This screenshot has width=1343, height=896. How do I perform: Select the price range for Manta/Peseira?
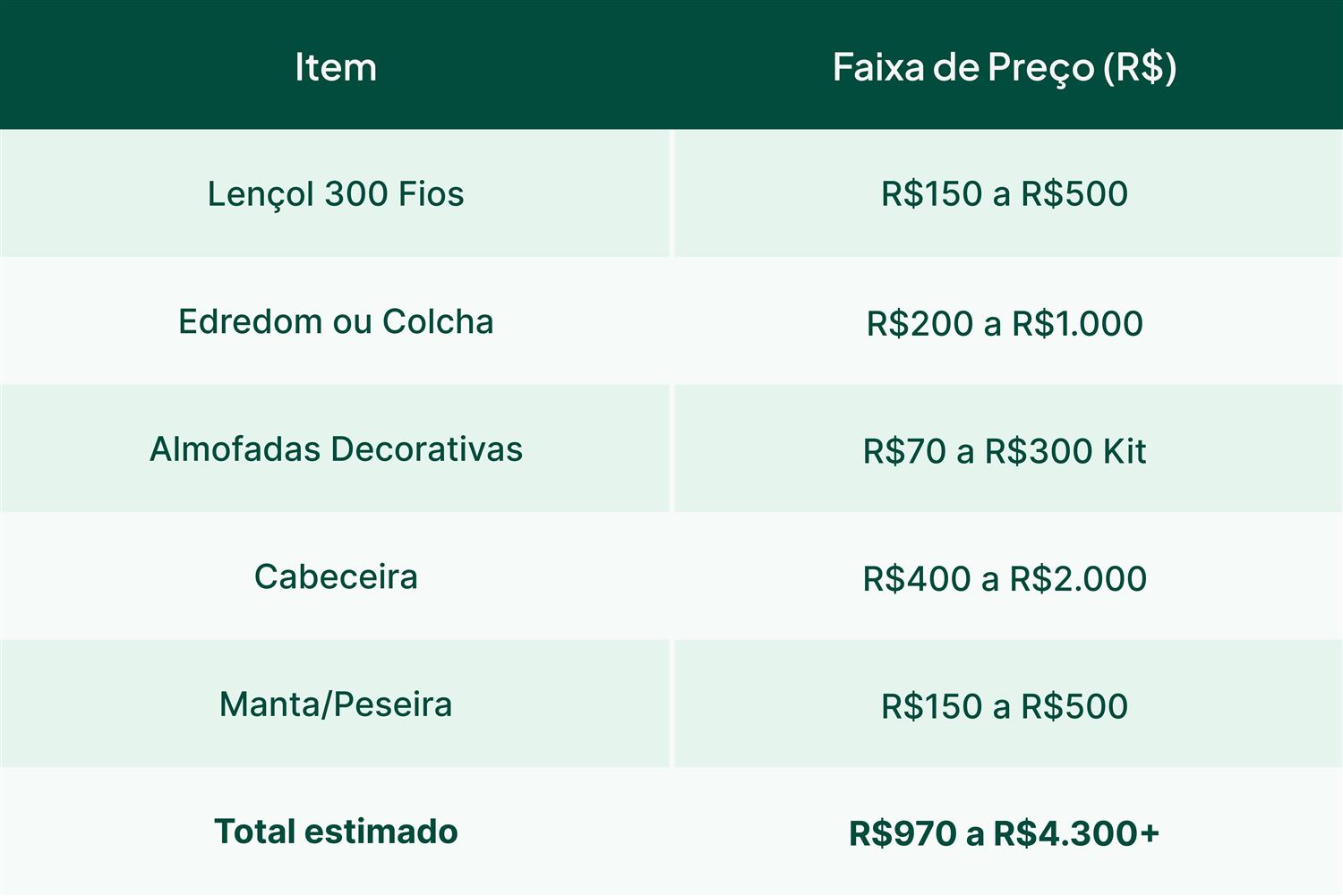click(x=1005, y=706)
